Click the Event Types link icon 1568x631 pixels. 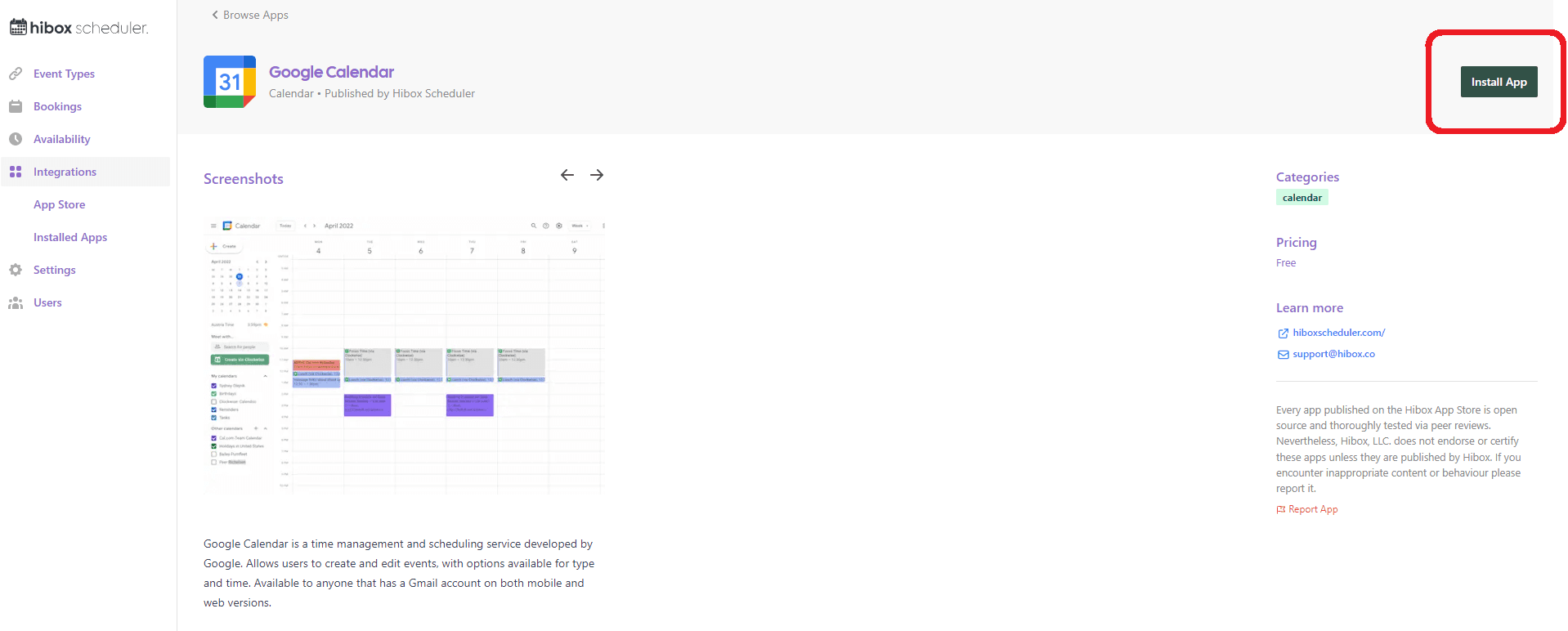16,74
